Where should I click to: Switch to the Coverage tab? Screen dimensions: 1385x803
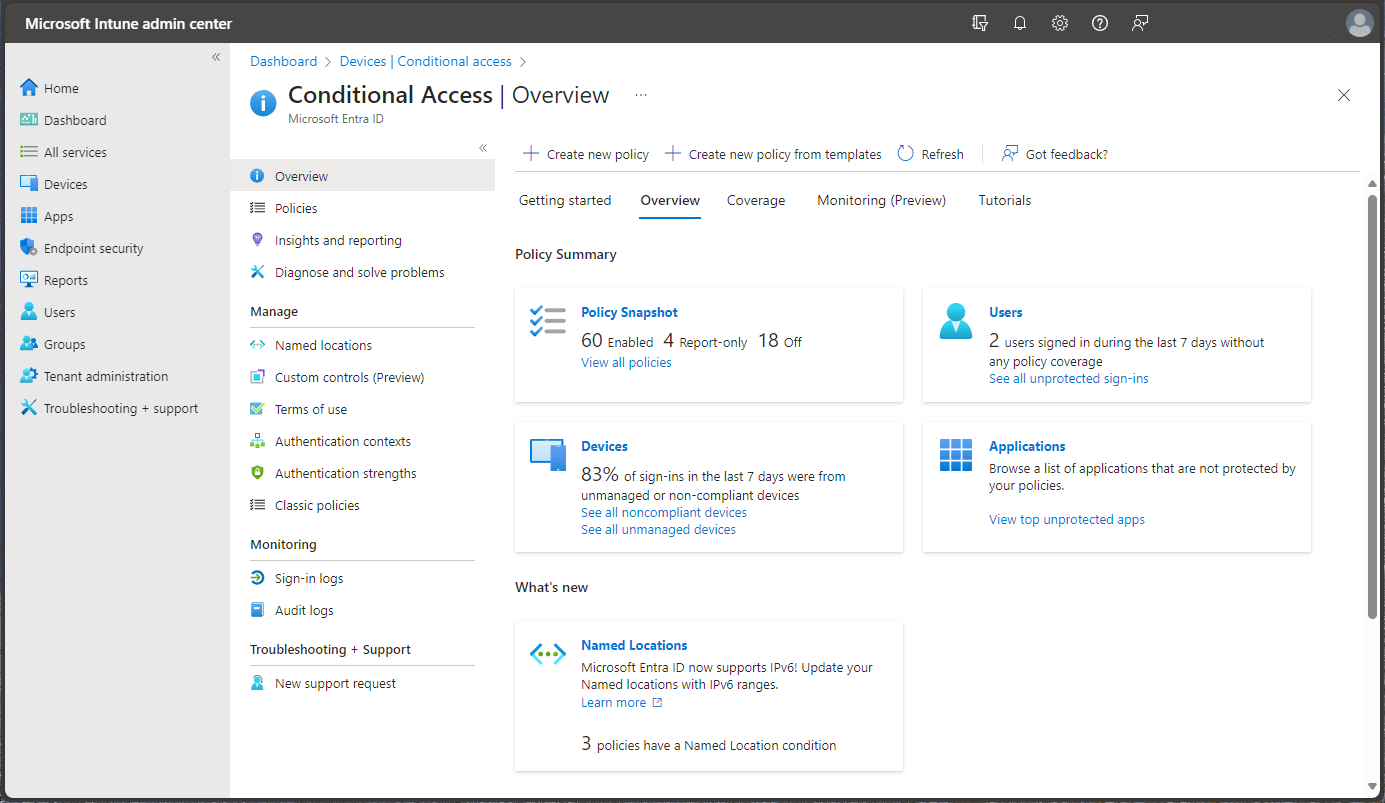[x=756, y=200]
